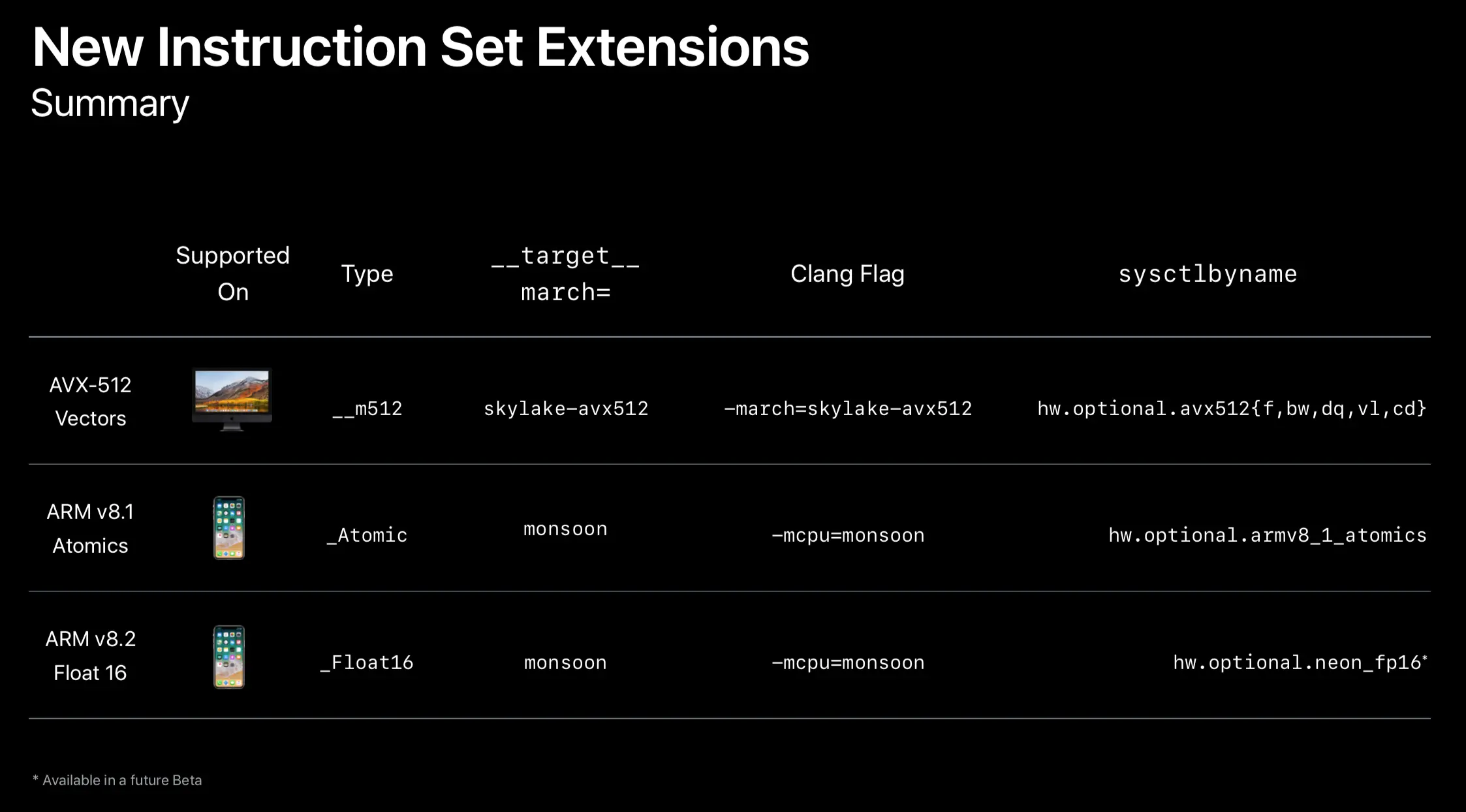
Task: Click the _Atomic type cell
Action: pos(367,535)
